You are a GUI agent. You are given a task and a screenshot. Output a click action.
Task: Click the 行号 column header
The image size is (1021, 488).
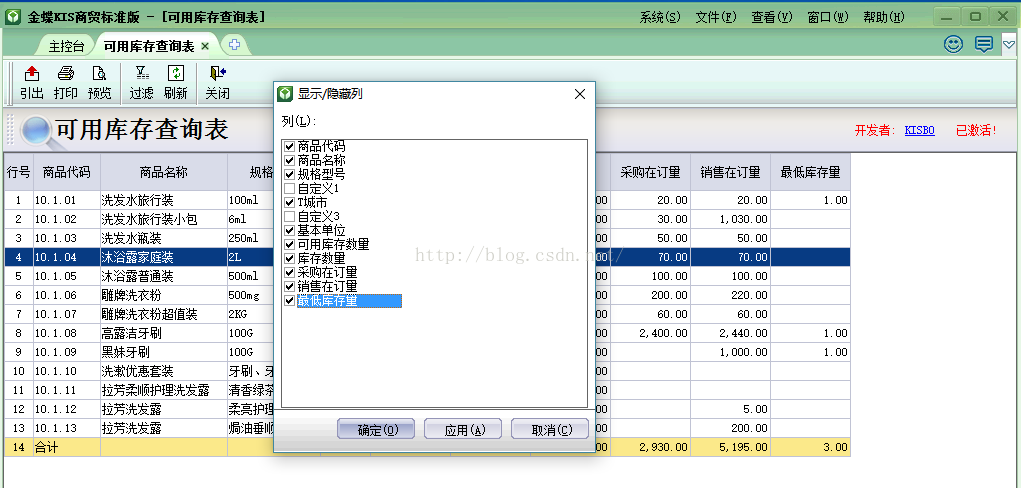18,173
